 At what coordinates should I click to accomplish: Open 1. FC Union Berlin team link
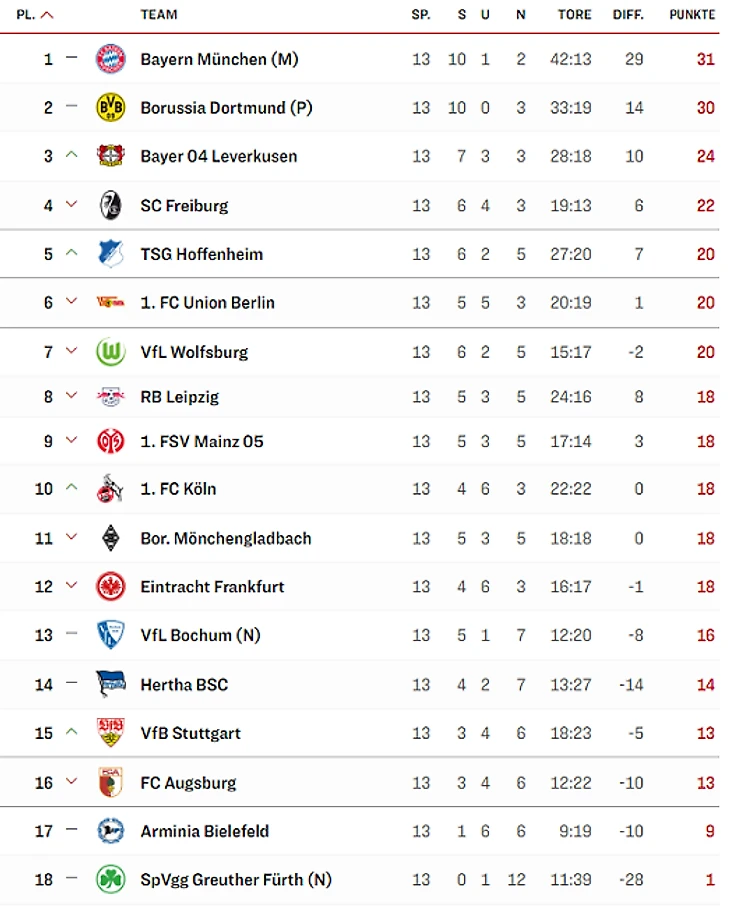207,302
